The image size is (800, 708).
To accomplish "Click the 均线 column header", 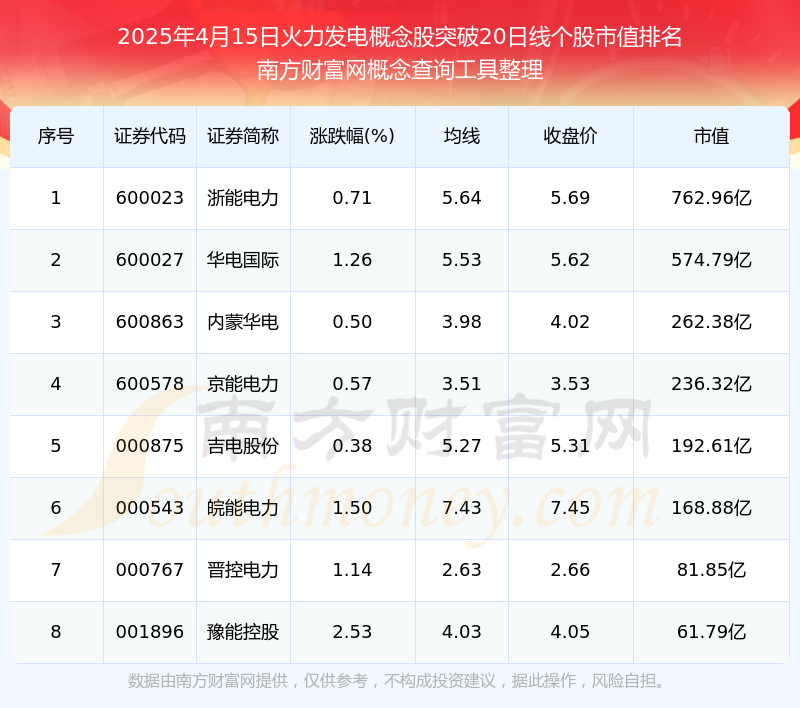I will 462,136.
